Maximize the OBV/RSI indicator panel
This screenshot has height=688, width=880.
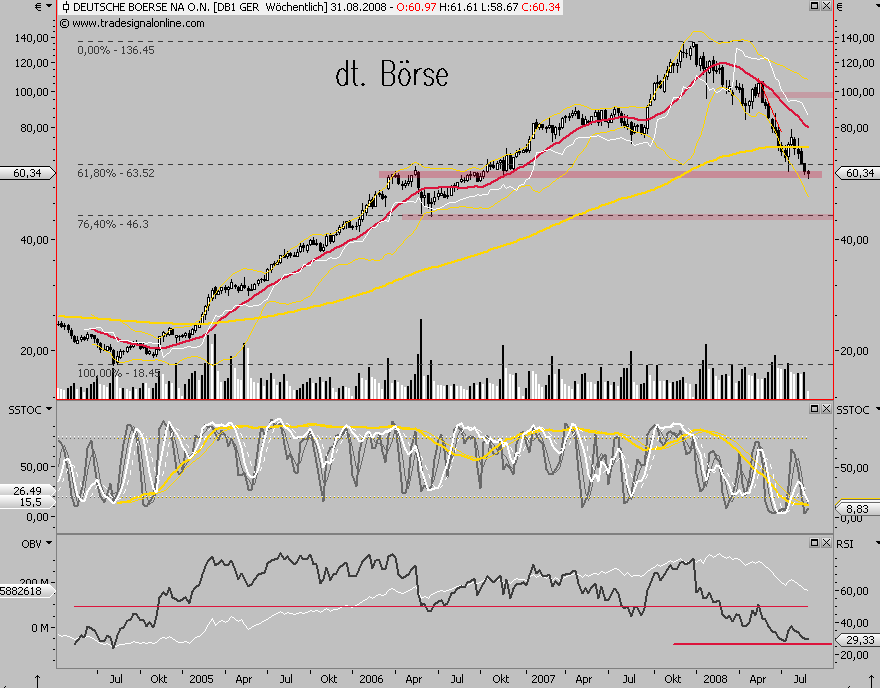pyautogui.click(x=815, y=543)
